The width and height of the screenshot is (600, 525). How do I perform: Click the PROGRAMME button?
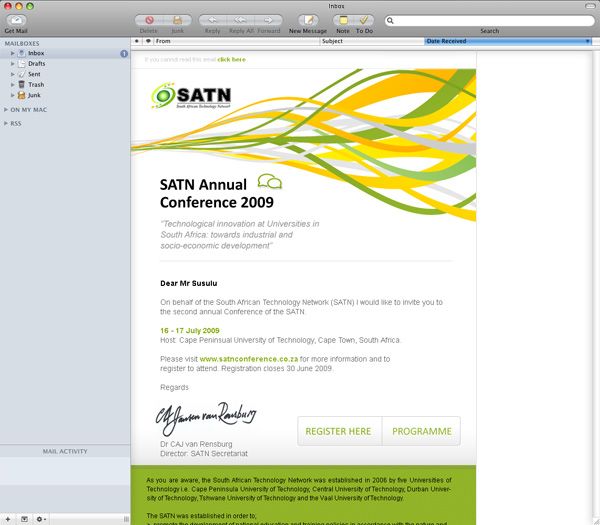point(421,431)
